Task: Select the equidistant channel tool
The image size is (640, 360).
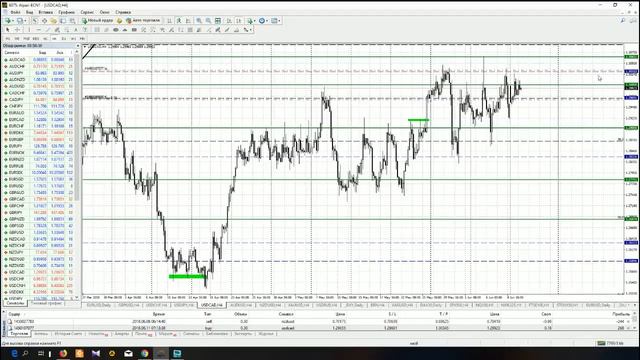Action: click(57, 30)
